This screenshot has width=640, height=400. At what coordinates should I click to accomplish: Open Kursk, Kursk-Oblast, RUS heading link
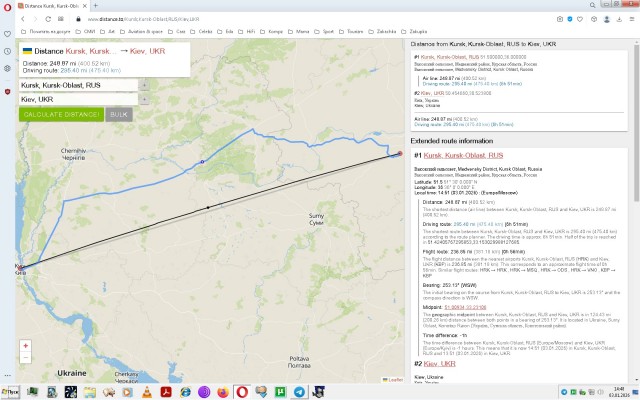pyautogui.click(x=463, y=155)
